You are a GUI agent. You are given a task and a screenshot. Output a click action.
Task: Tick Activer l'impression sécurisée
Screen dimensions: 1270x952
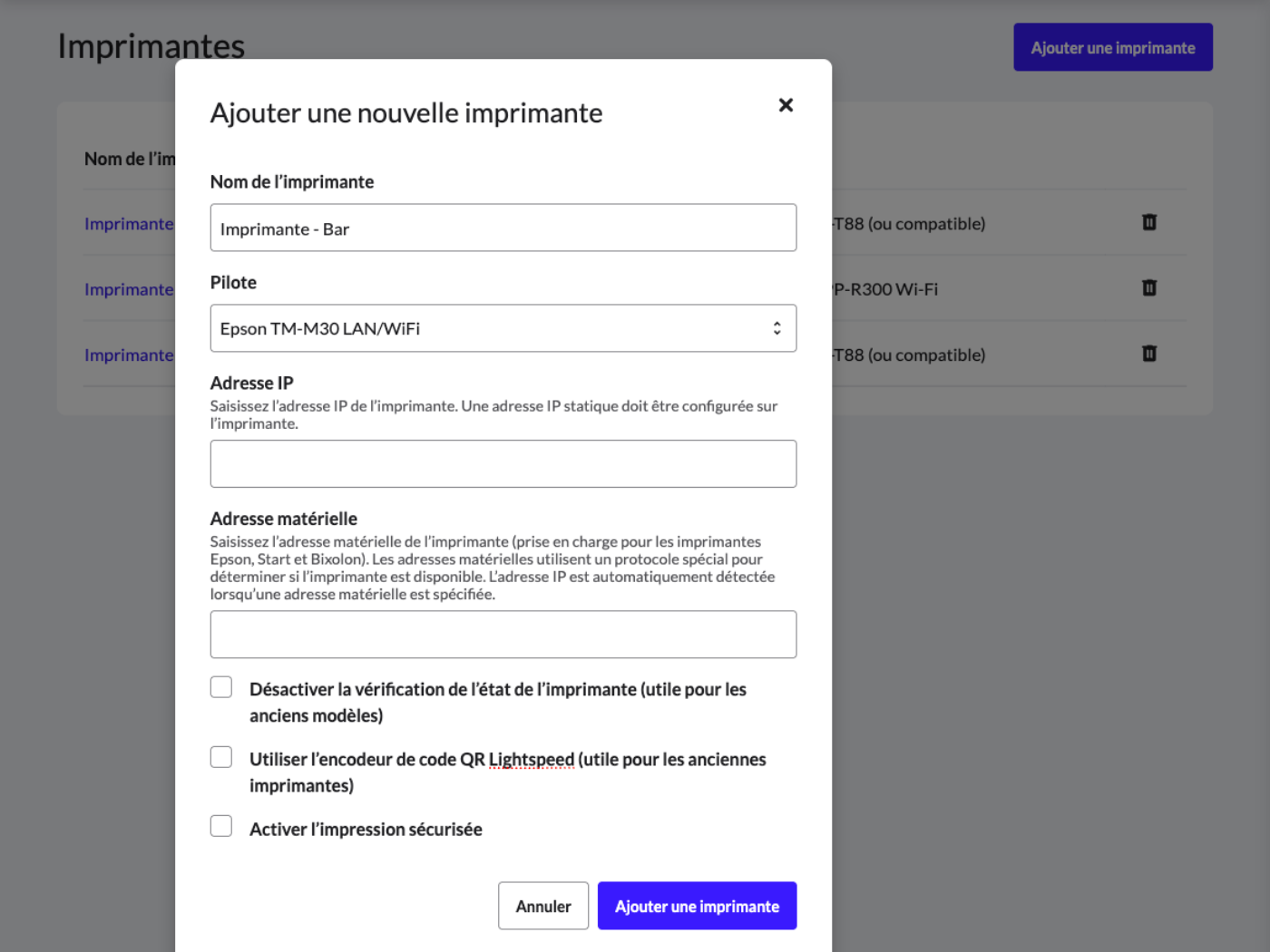221,826
